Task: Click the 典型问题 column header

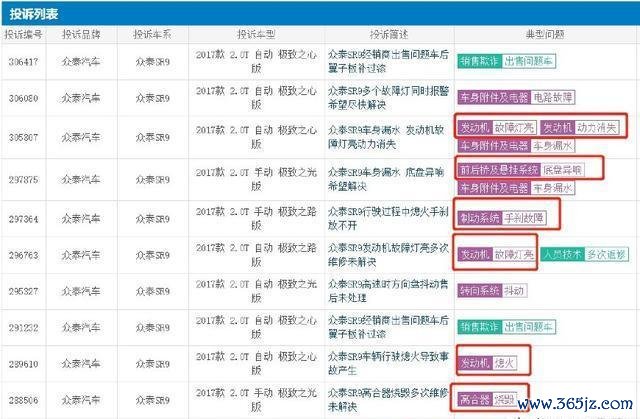Action: pyautogui.click(x=545, y=35)
